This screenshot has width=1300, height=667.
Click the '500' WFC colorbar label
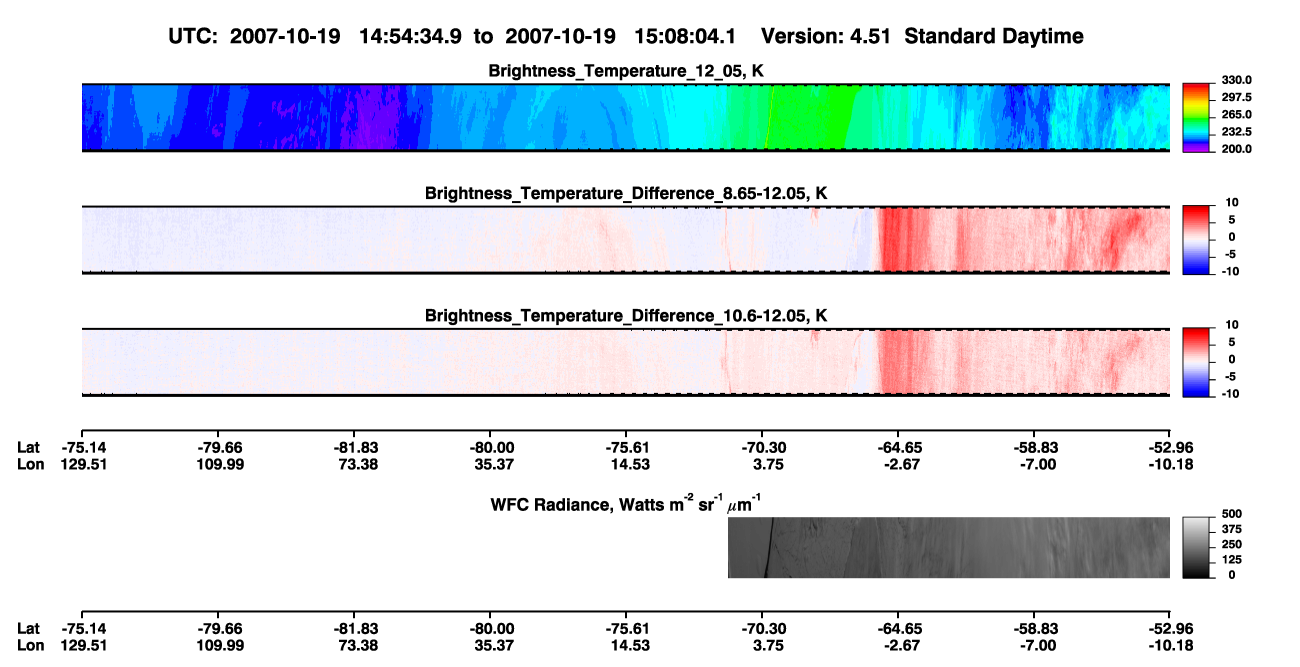coord(1231,514)
